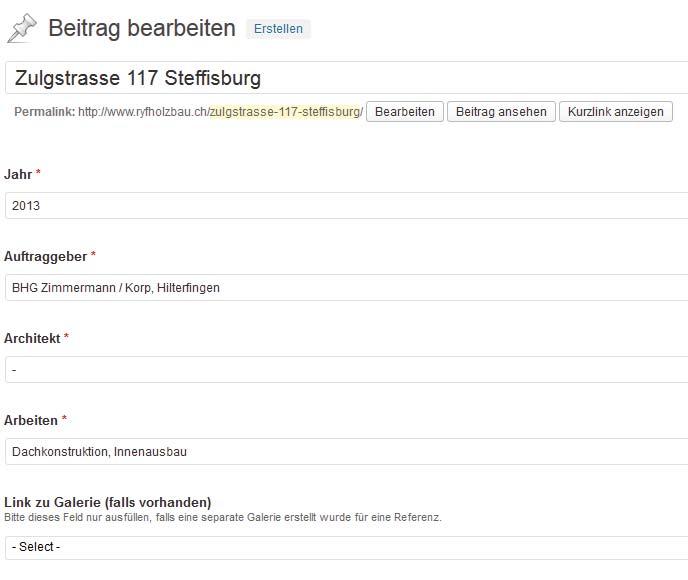Show the short link via Kurzlink anzeigen
Viewport: 688px width, 580px height.
[x=616, y=112]
